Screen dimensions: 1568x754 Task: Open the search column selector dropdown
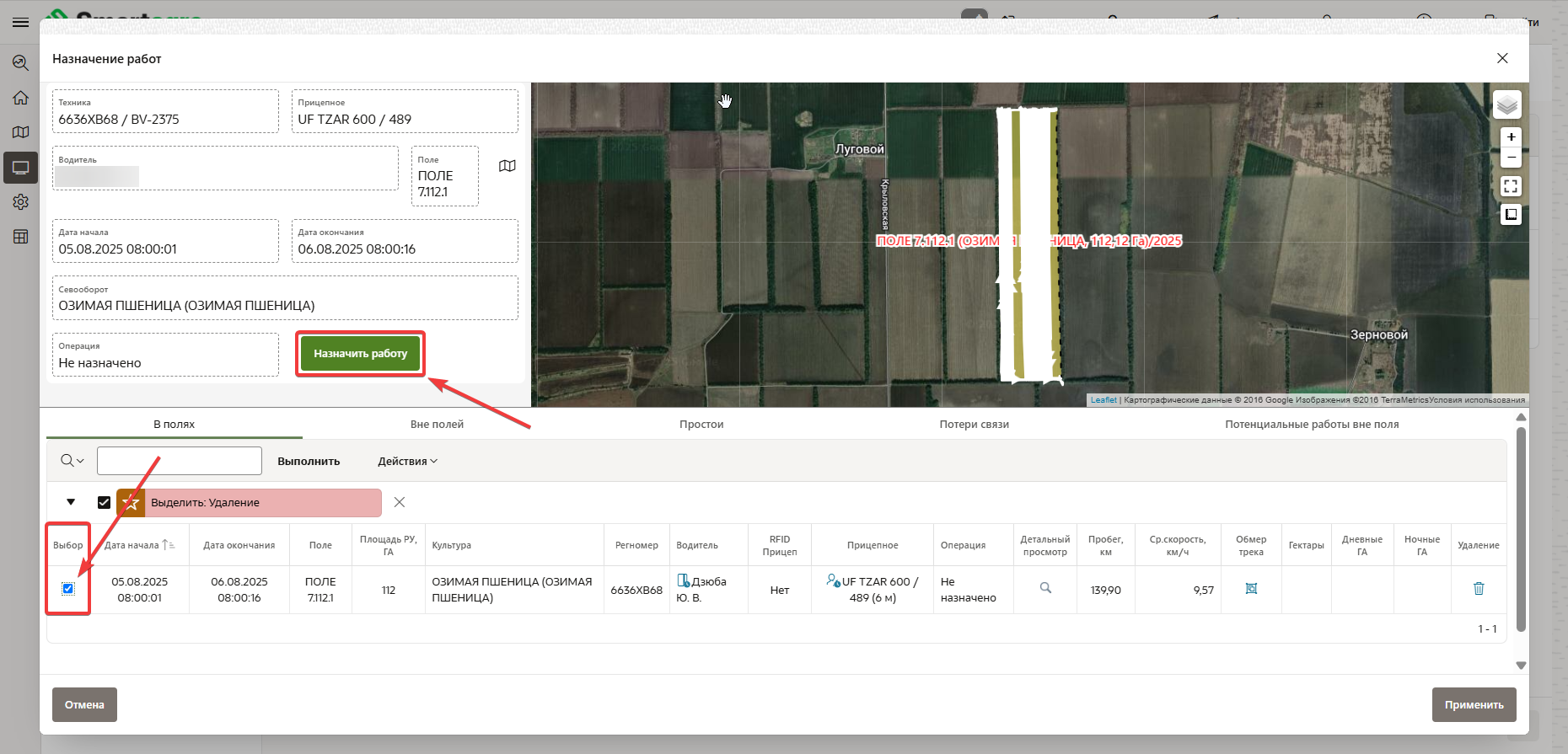point(72,461)
